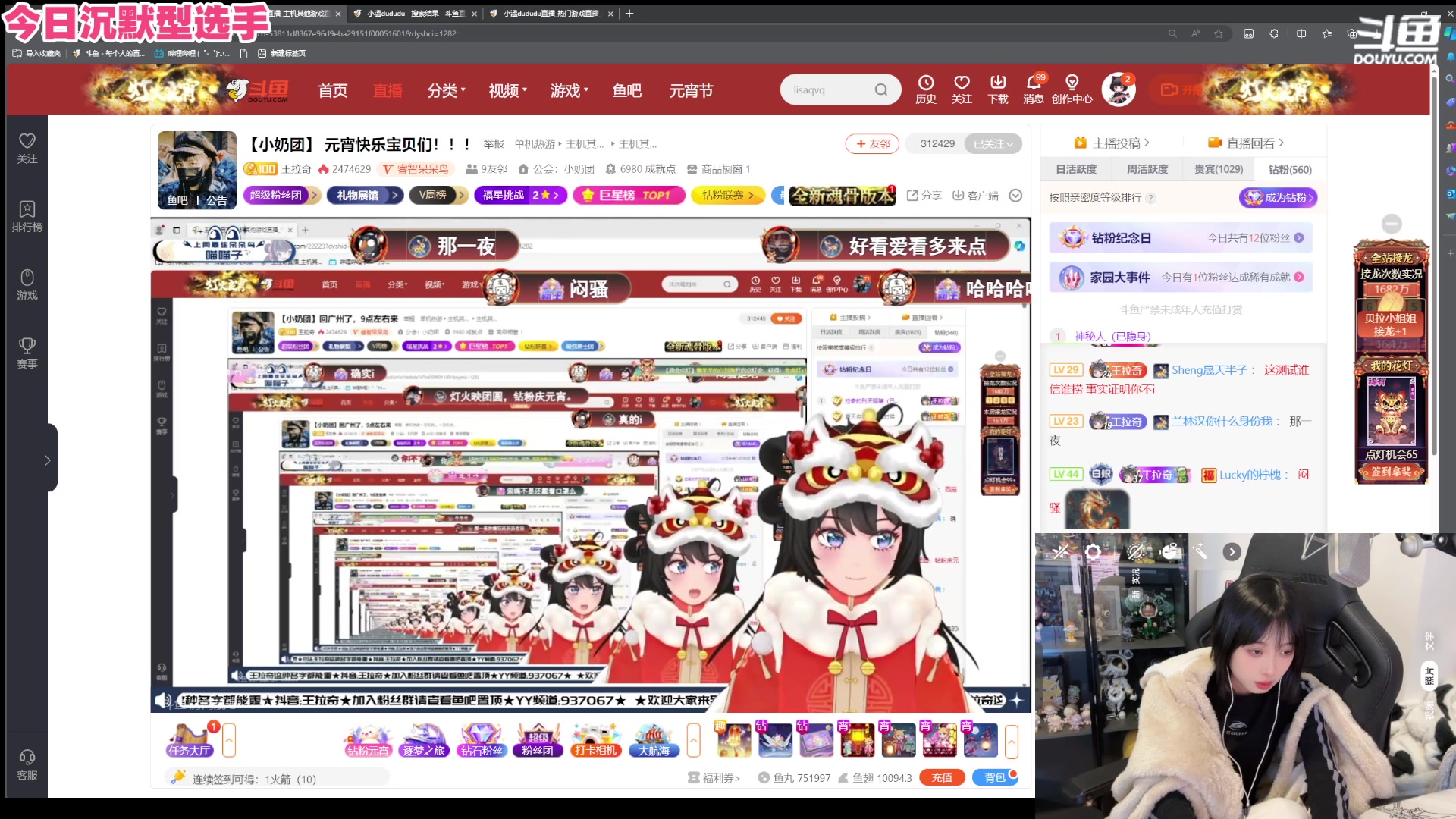Open 游戏 in the left sidebar
Screen dimensions: 1456x819
[27, 284]
